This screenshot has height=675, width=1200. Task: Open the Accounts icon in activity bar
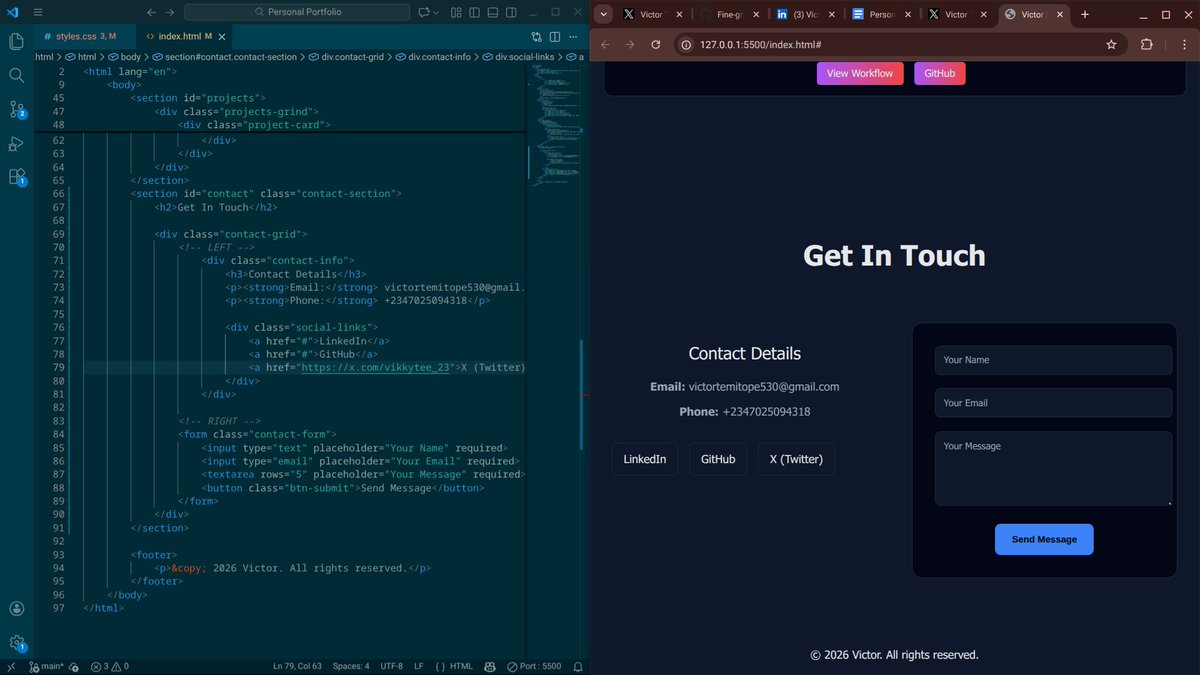coord(16,608)
